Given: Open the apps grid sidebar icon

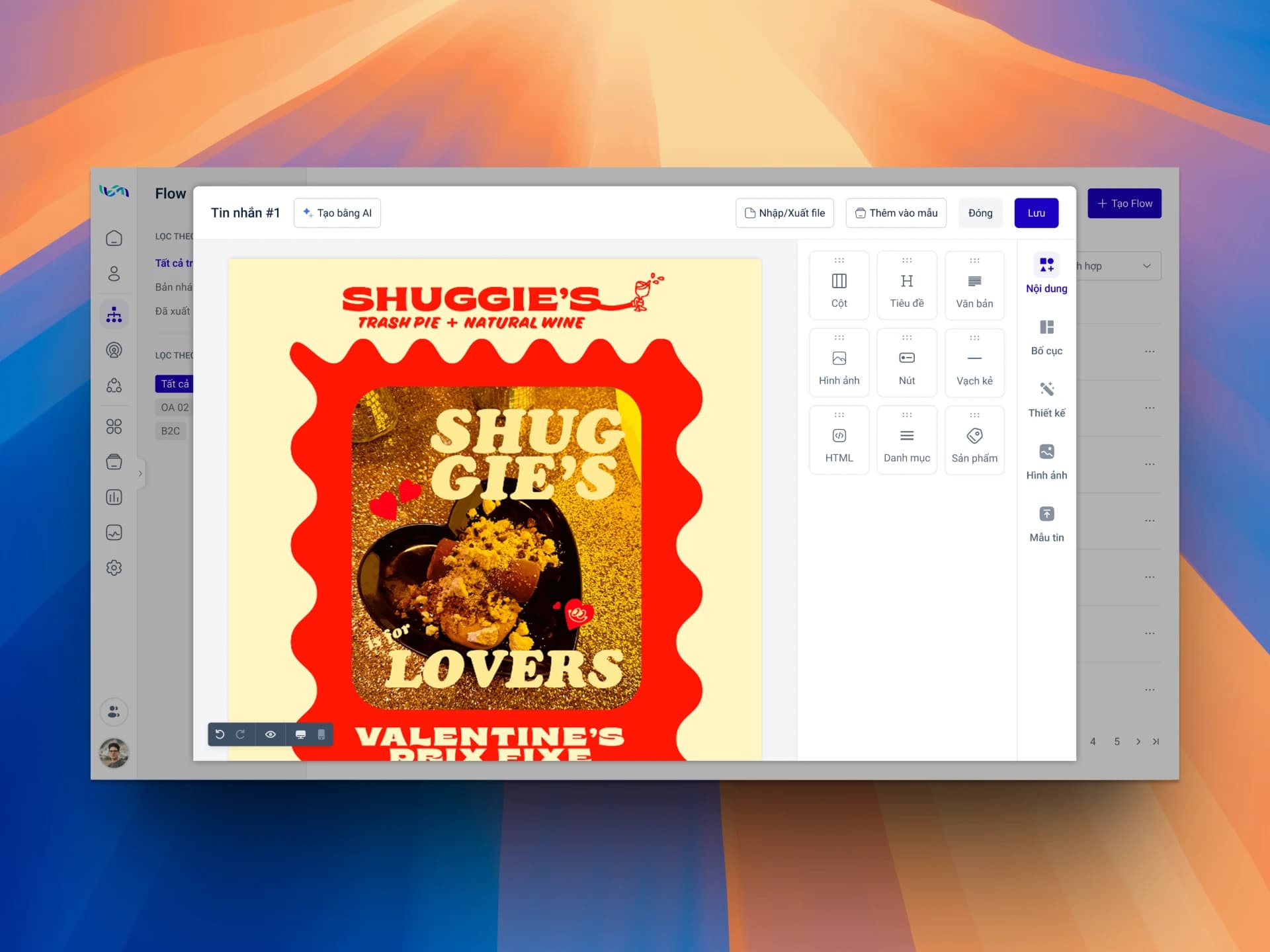Looking at the screenshot, I should pyautogui.click(x=114, y=426).
